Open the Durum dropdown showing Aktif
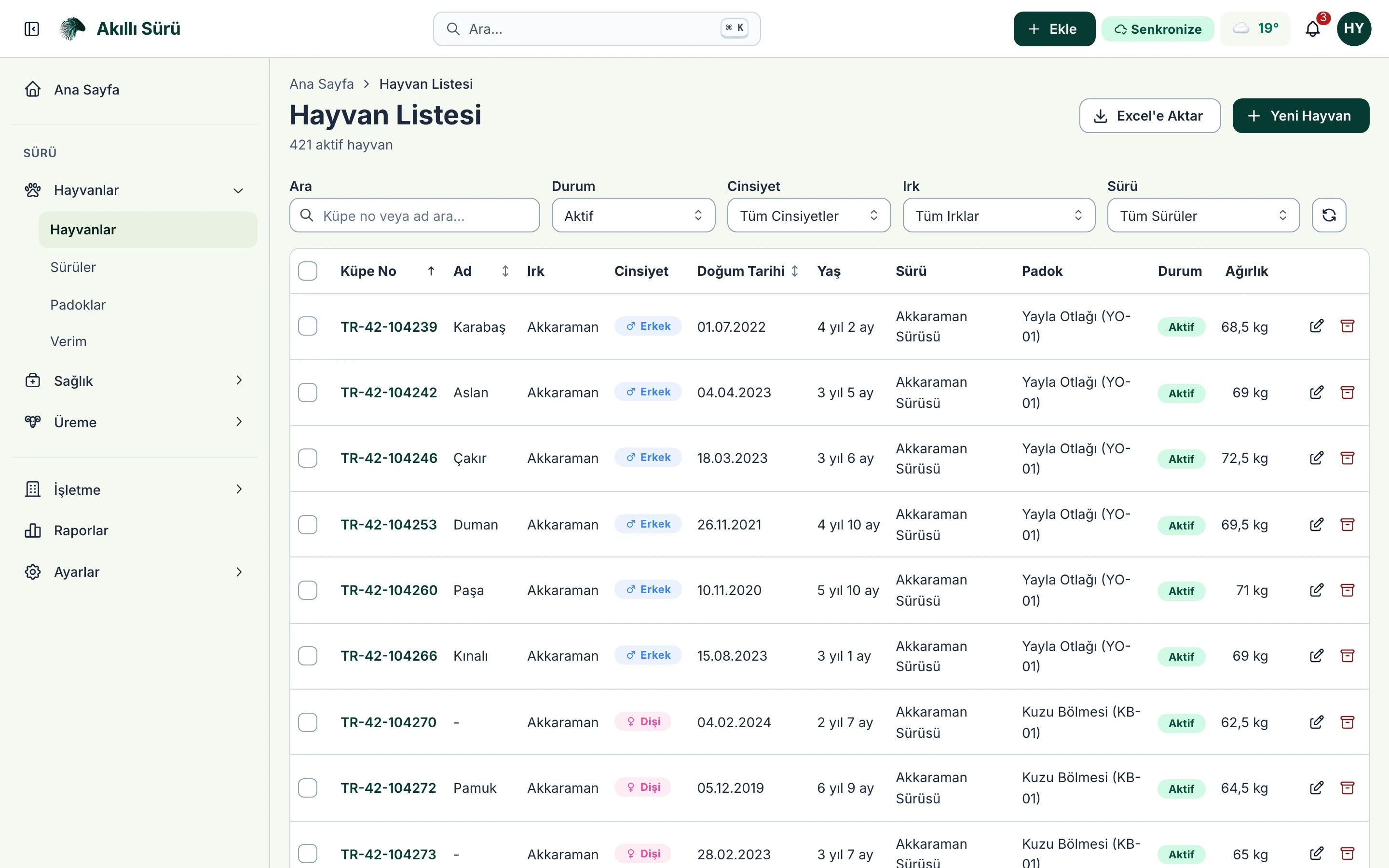The width and height of the screenshot is (1389, 868). [x=633, y=215]
